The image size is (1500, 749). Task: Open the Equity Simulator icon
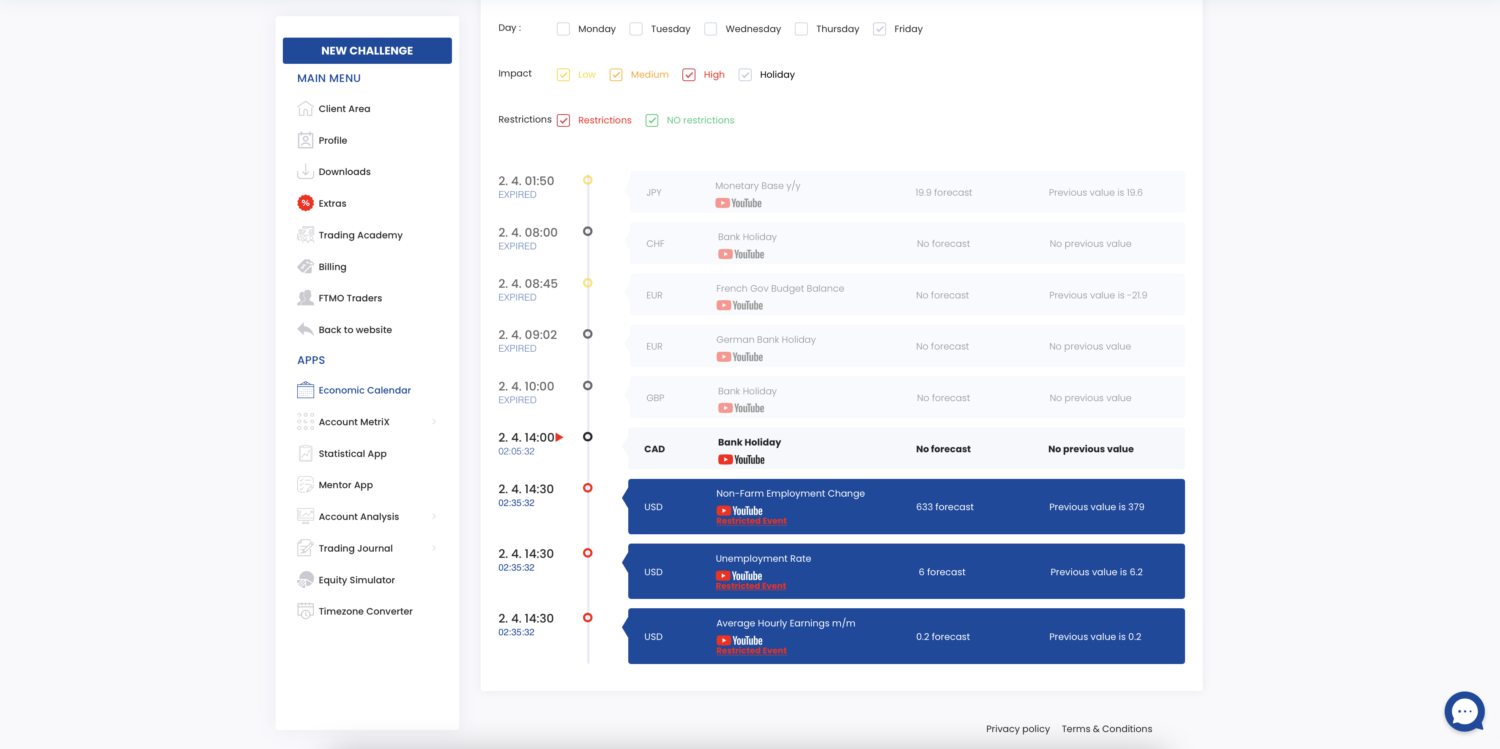pyautogui.click(x=305, y=580)
